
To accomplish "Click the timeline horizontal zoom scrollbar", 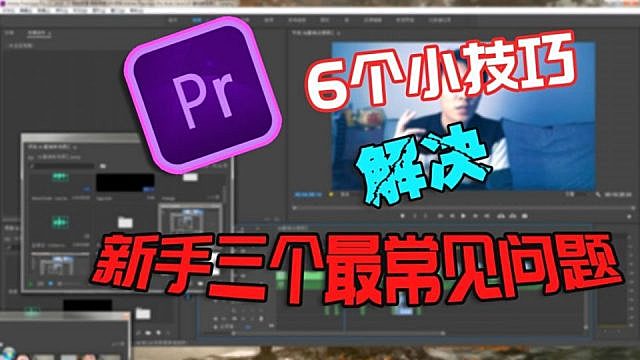I will click(x=338, y=333).
